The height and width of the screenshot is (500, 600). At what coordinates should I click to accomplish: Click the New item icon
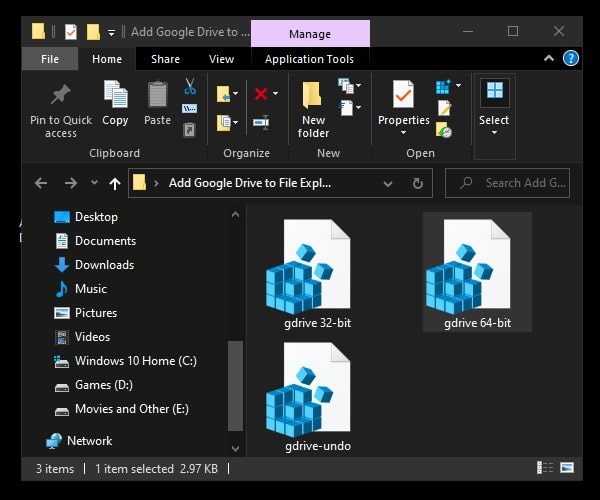(346, 86)
